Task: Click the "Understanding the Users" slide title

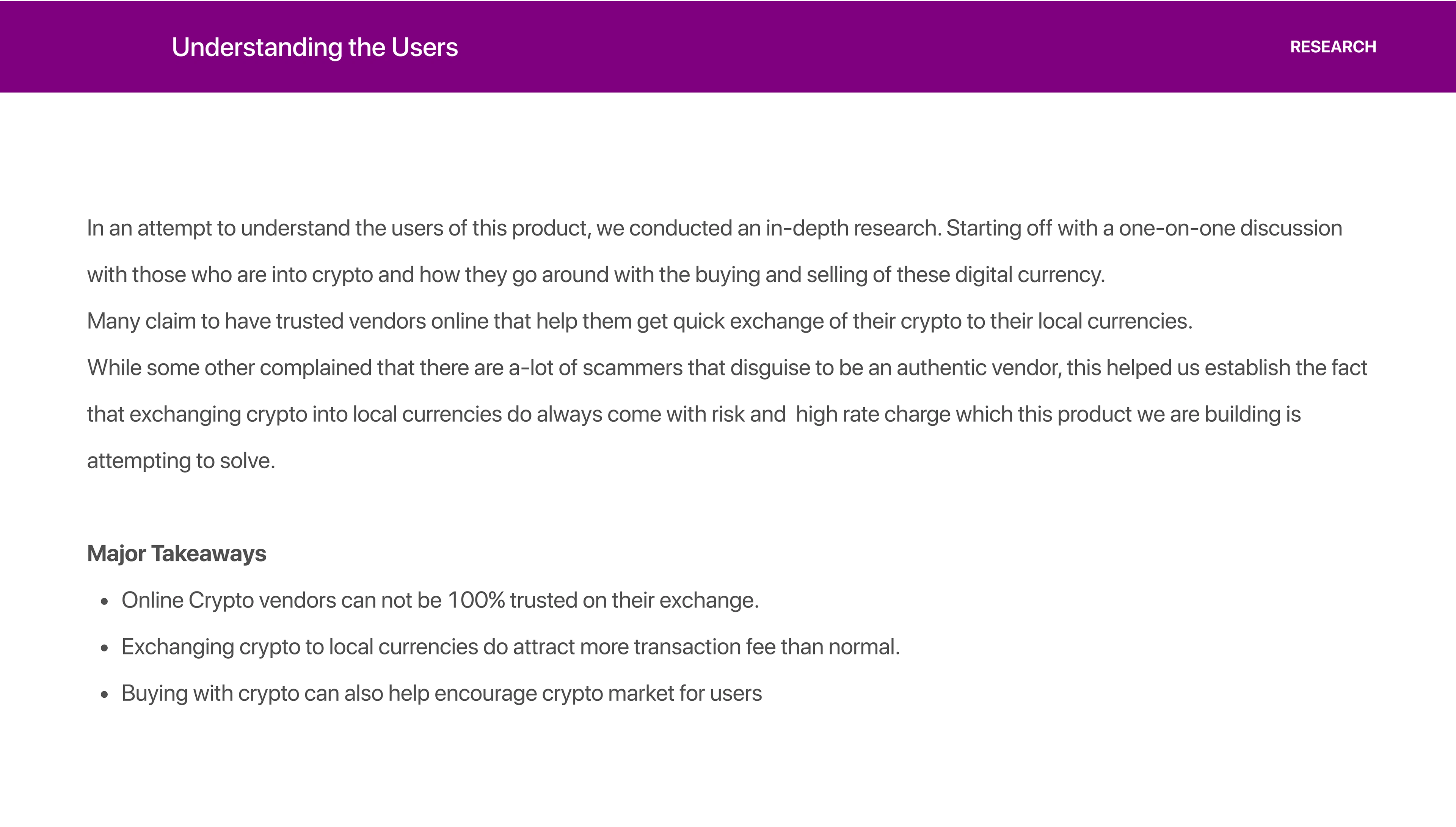Action: point(315,47)
